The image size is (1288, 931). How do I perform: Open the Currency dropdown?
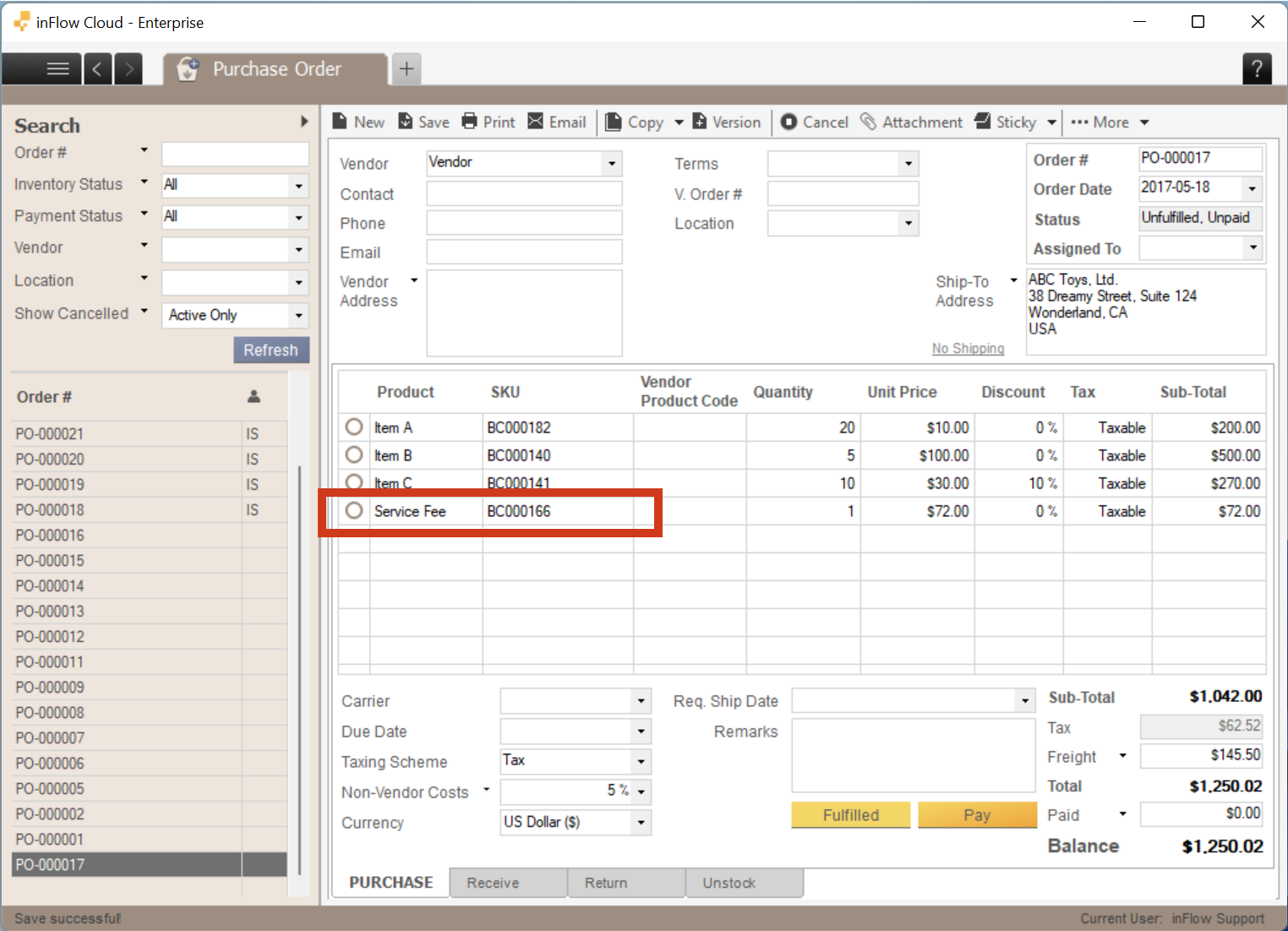(641, 823)
